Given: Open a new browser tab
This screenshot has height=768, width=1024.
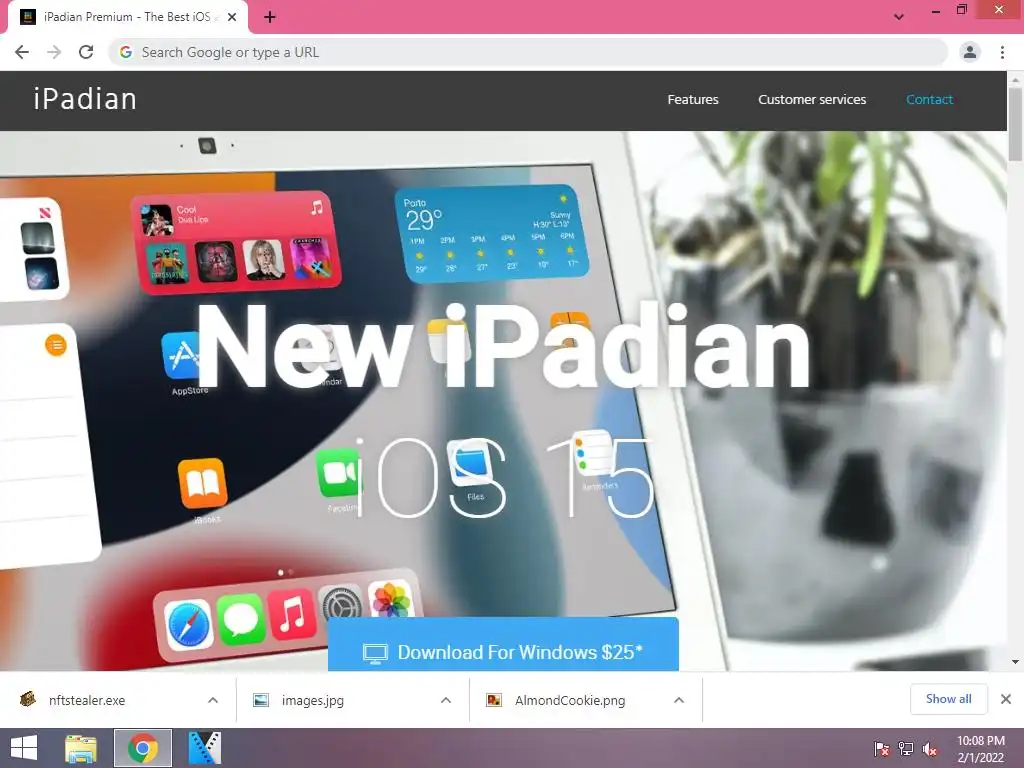Looking at the screenshot, I should [270, 17].
